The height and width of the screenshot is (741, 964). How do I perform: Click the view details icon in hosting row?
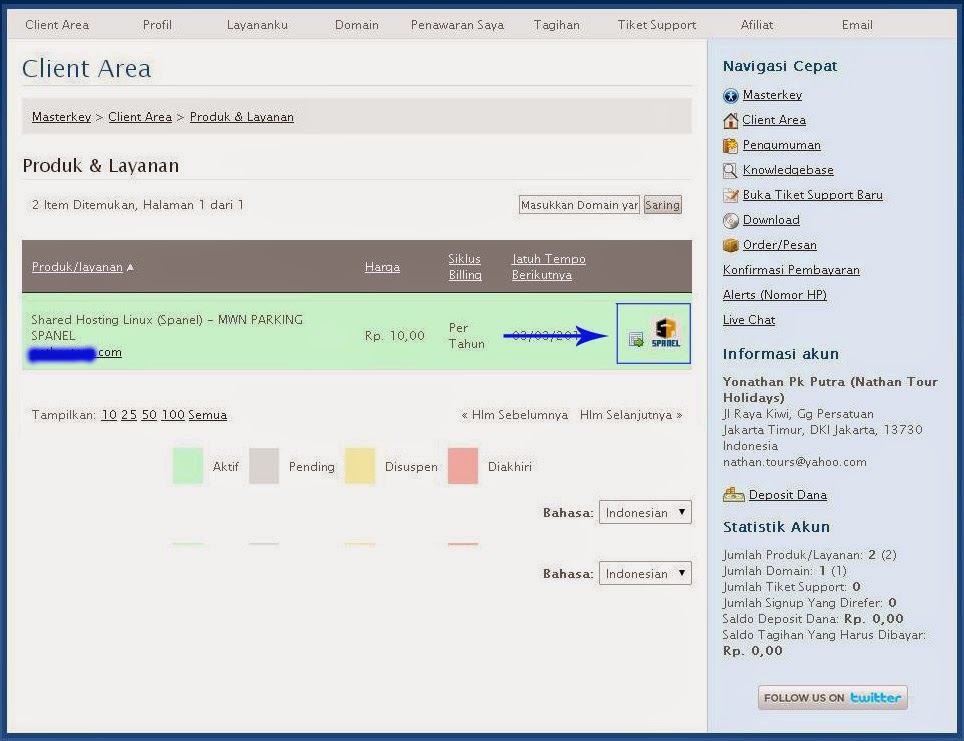click(x=636, y=339)
